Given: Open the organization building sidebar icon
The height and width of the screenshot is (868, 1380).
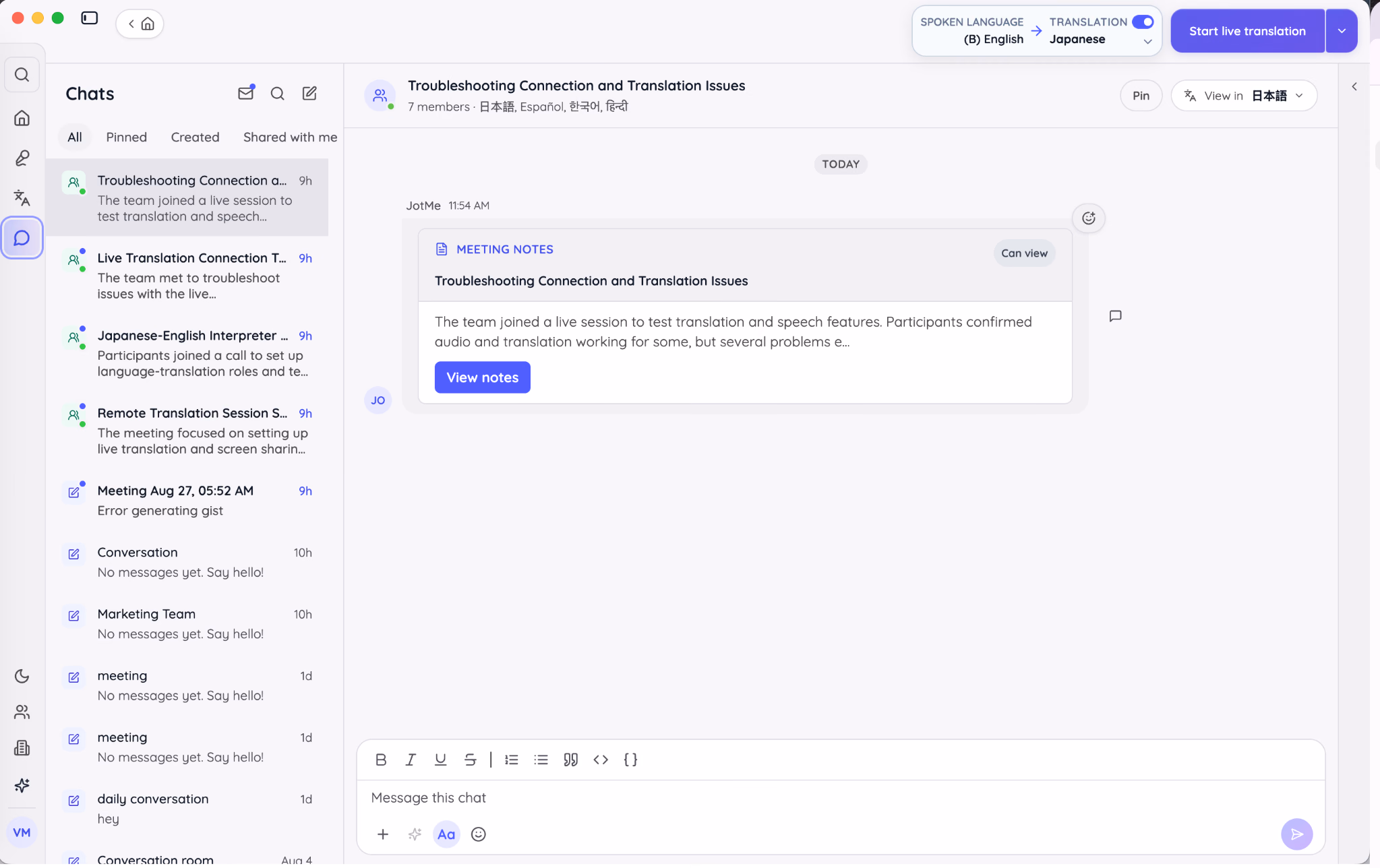Looking at the screenshot, I should click(x=22, y=748).
